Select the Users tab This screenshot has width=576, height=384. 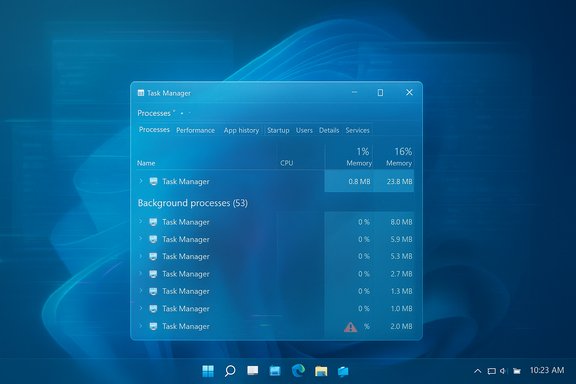point(304,130)
